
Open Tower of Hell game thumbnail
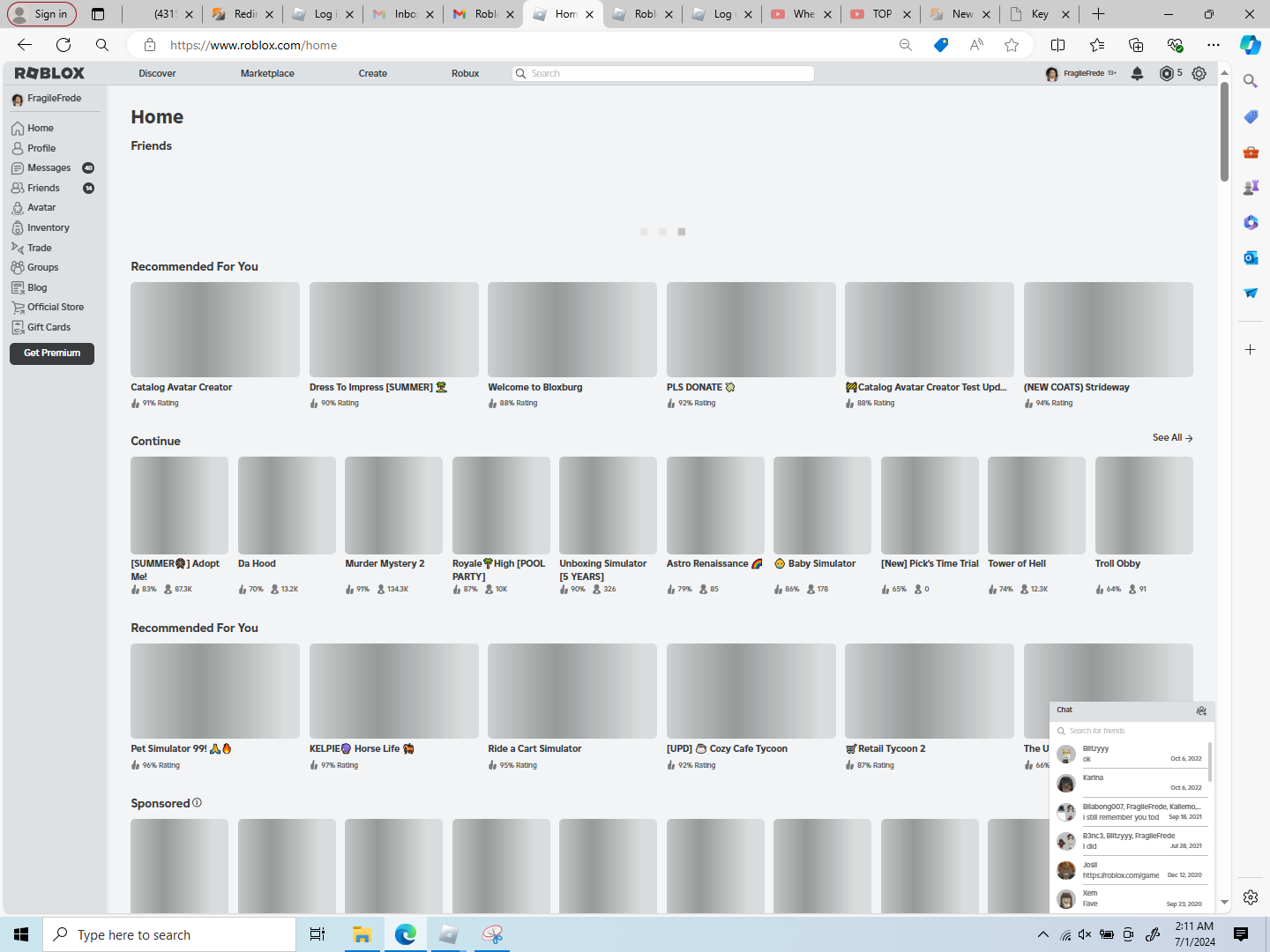[x=1036, y=505]
